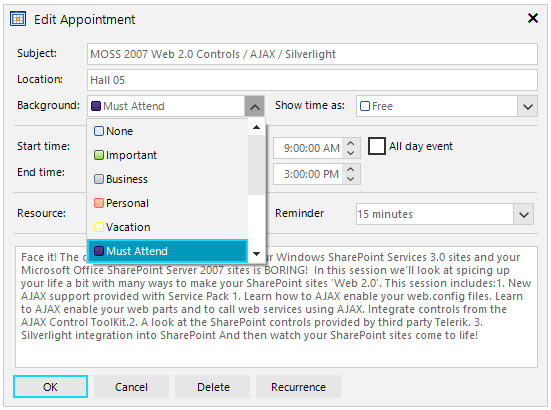551x410 pixels.
Task: Increase start time with the up spinner
Action: [x=350, y=143]
